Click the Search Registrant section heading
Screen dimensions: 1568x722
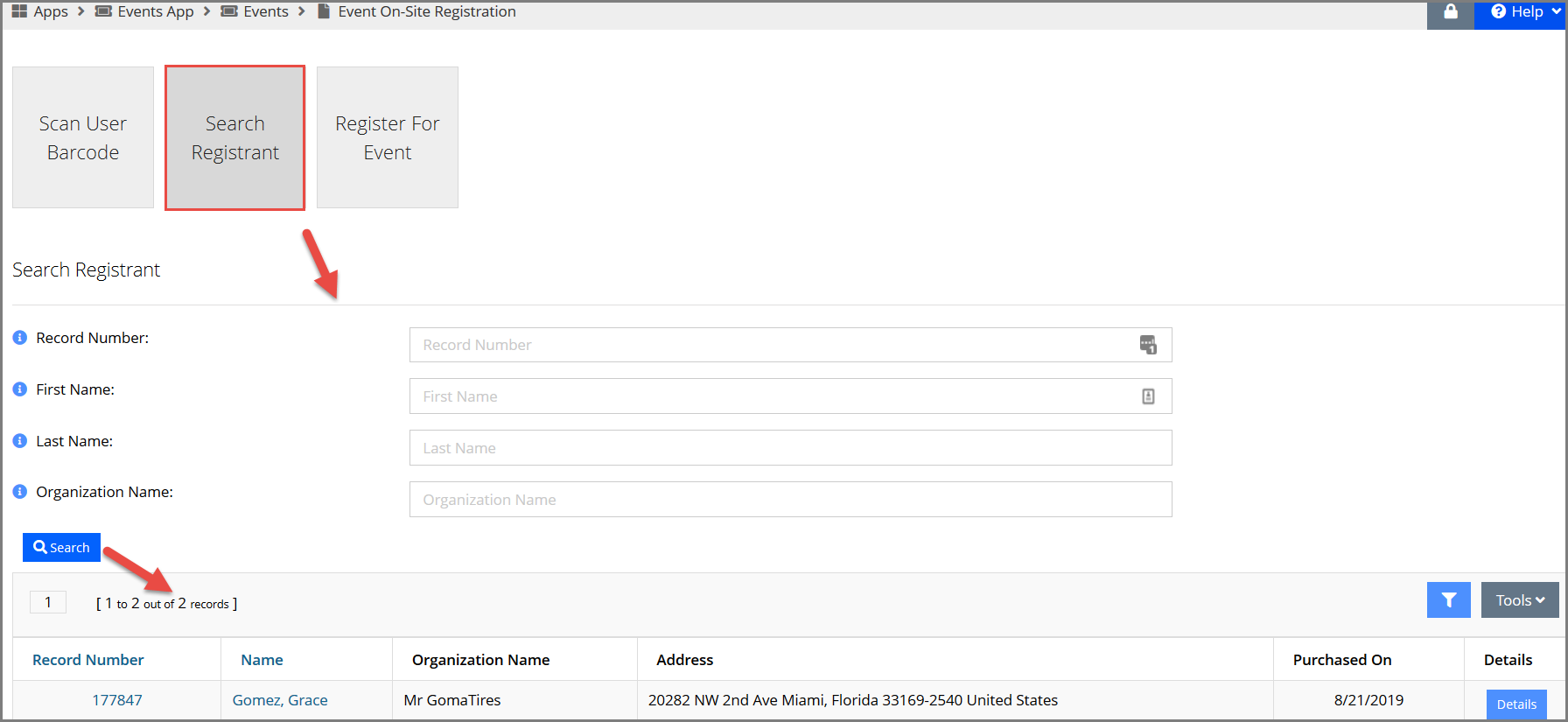86,270
